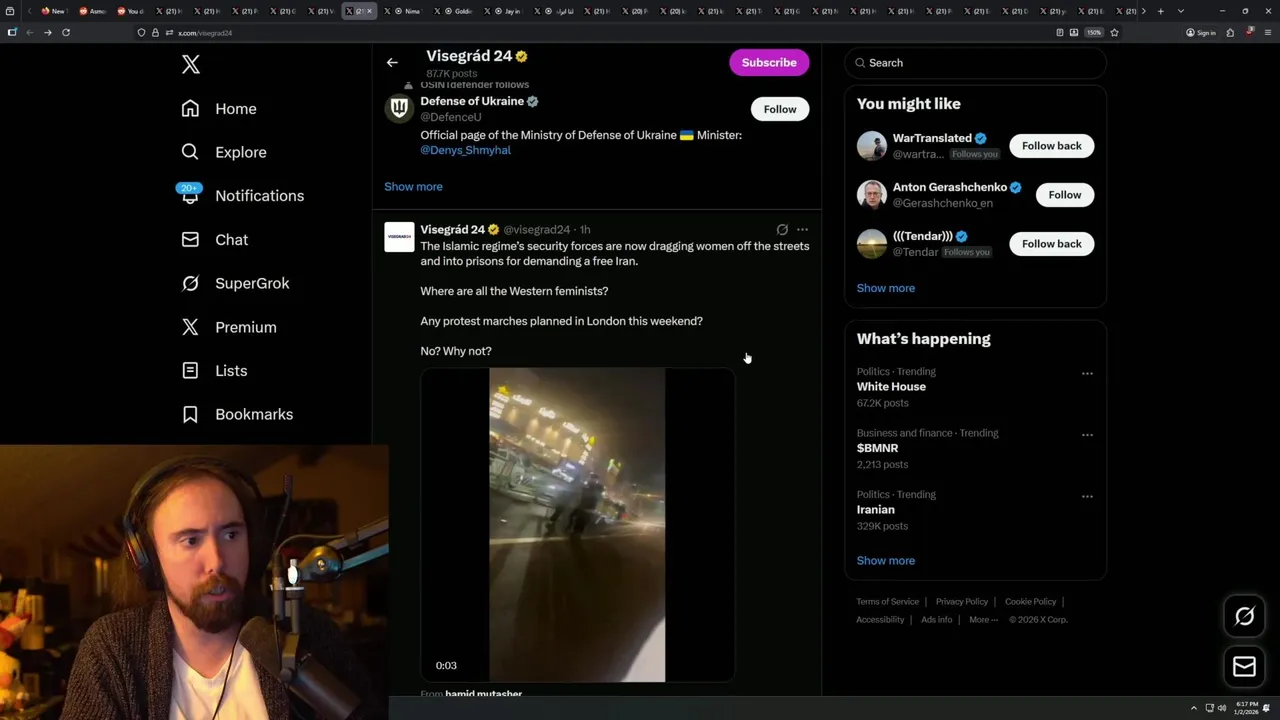Click the @visegrad24 handle on the post
The height and width of the screenshot is (720, 1280).
[x=537, y=230]
